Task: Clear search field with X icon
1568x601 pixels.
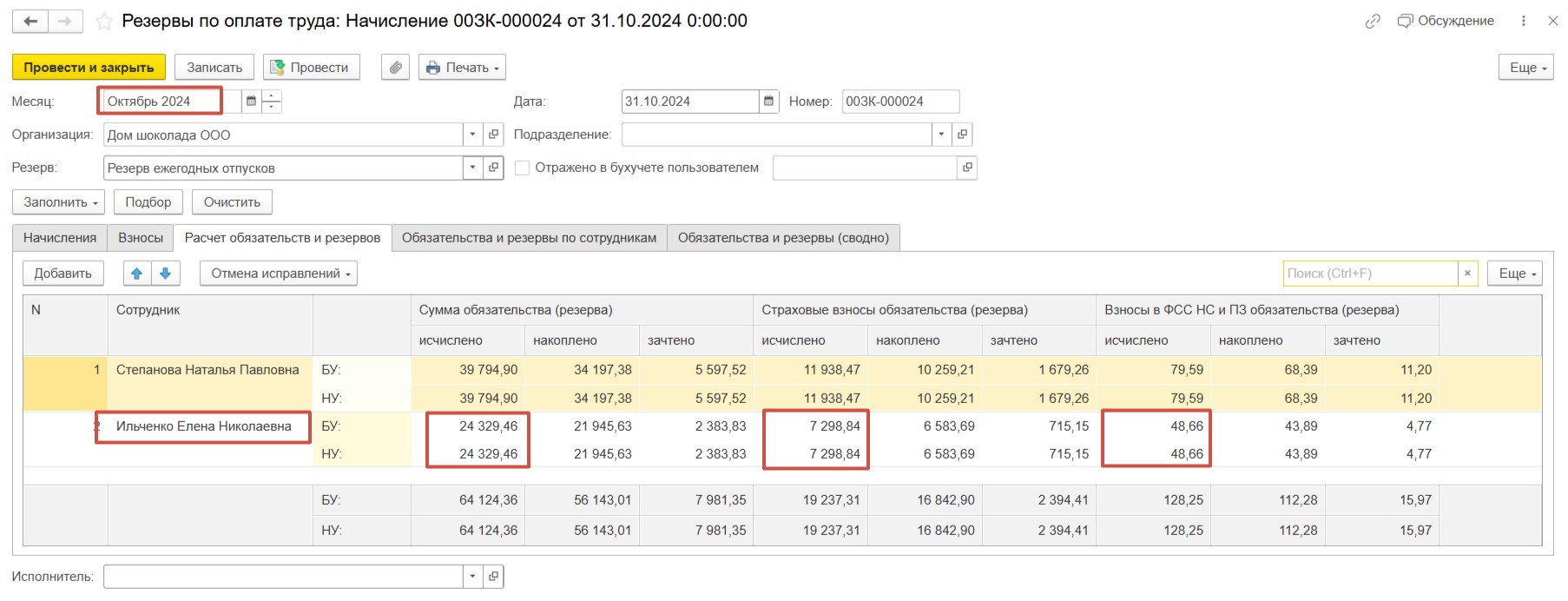Action: pos(1467,274)
